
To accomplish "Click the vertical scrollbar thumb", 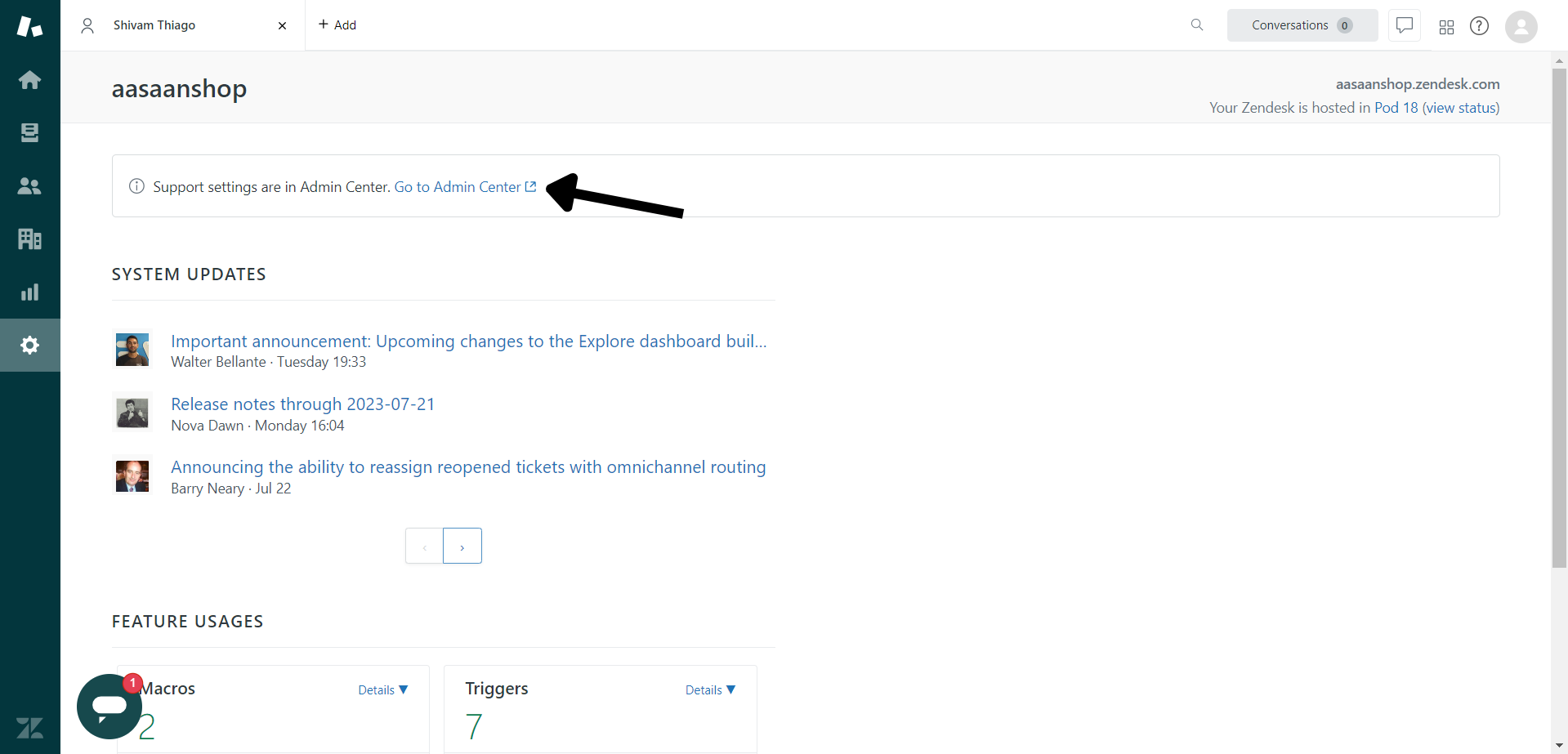I will click(x=1560, y=318).
